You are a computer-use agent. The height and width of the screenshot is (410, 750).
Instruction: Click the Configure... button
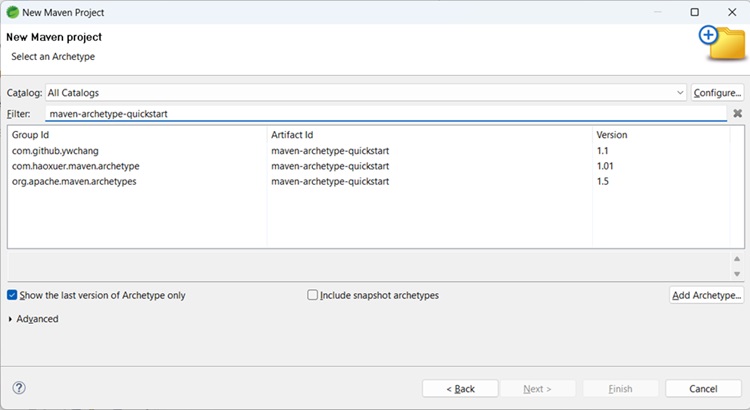click(x=717, y=93)
